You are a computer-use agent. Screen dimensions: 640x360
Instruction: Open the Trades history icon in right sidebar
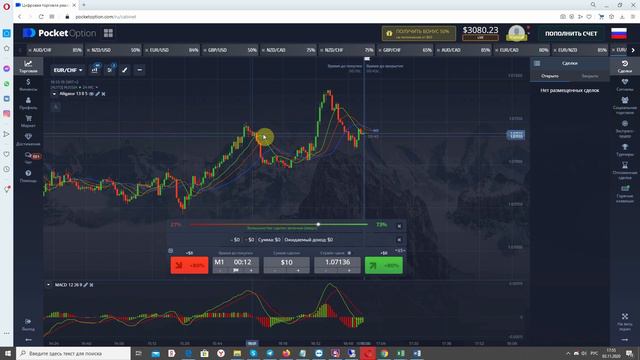pos(624,67)
